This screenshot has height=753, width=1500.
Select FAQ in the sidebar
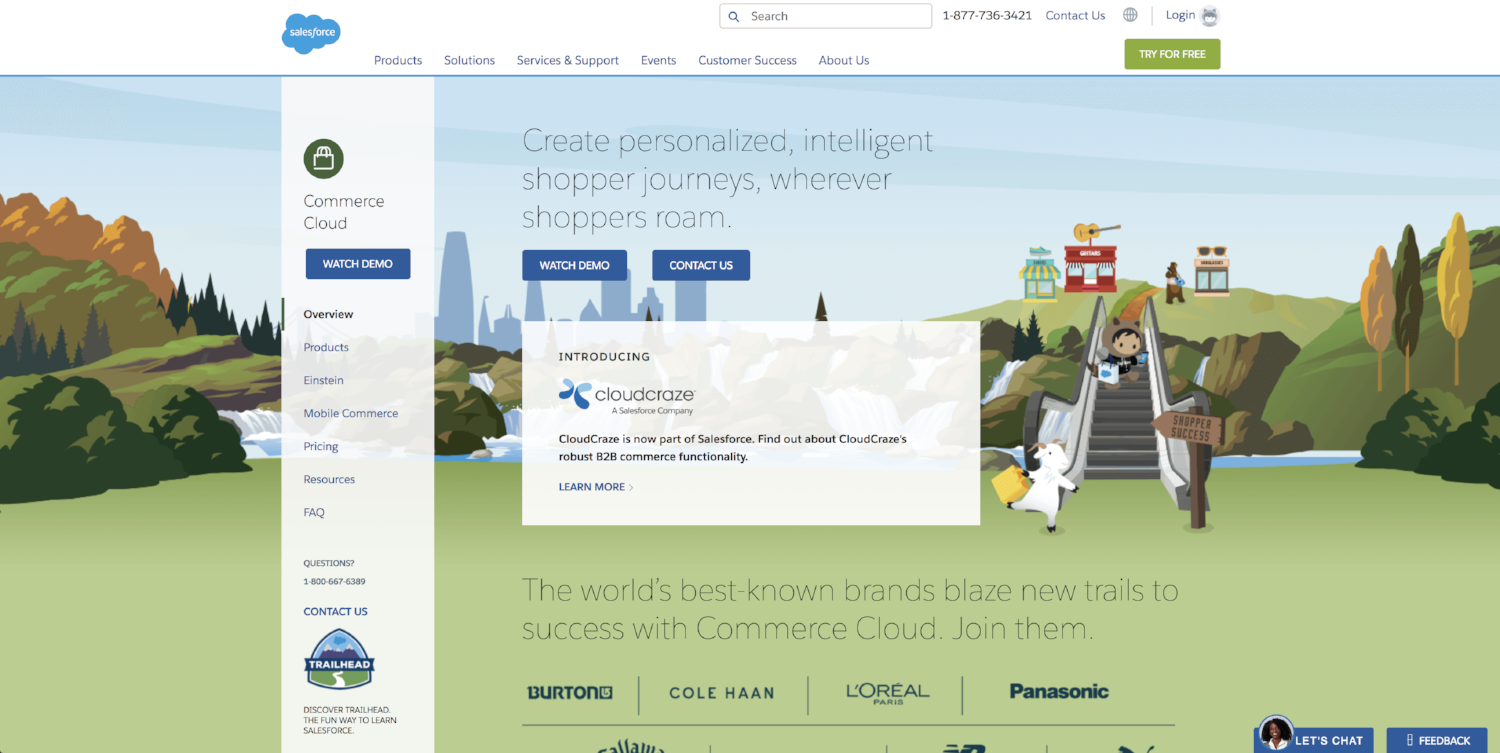click(314, 512)
